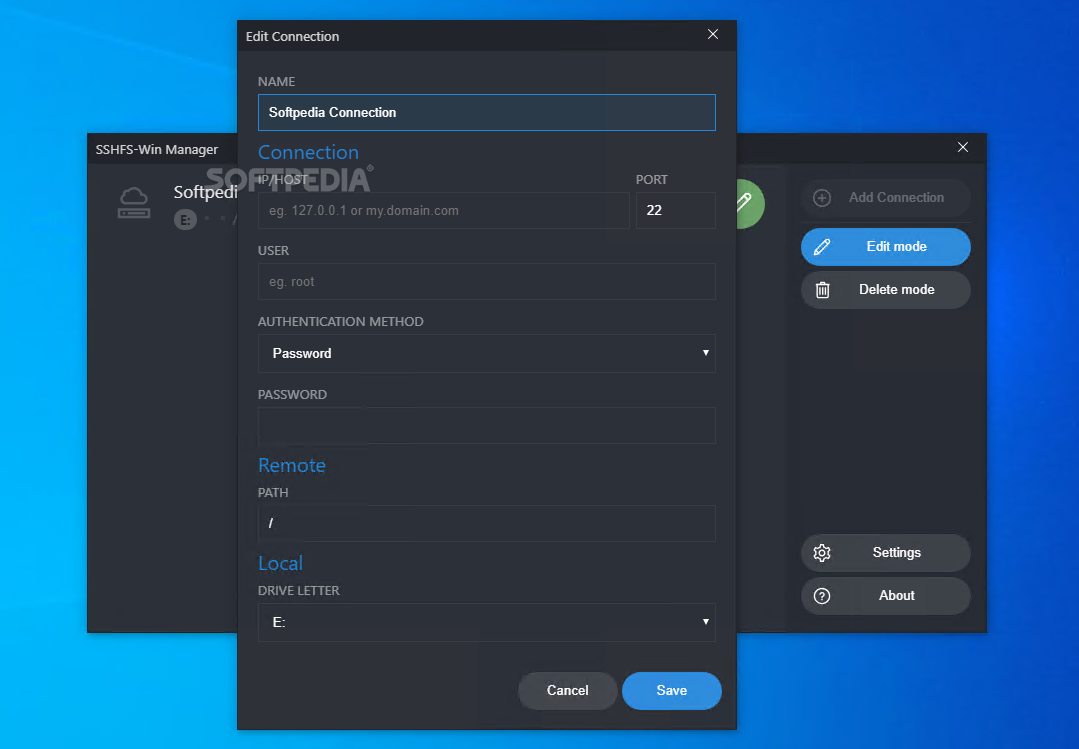Click the plus circle icon on Add Connection
The height and width of the screenshot is (749, 1079).
pos(822,198)
